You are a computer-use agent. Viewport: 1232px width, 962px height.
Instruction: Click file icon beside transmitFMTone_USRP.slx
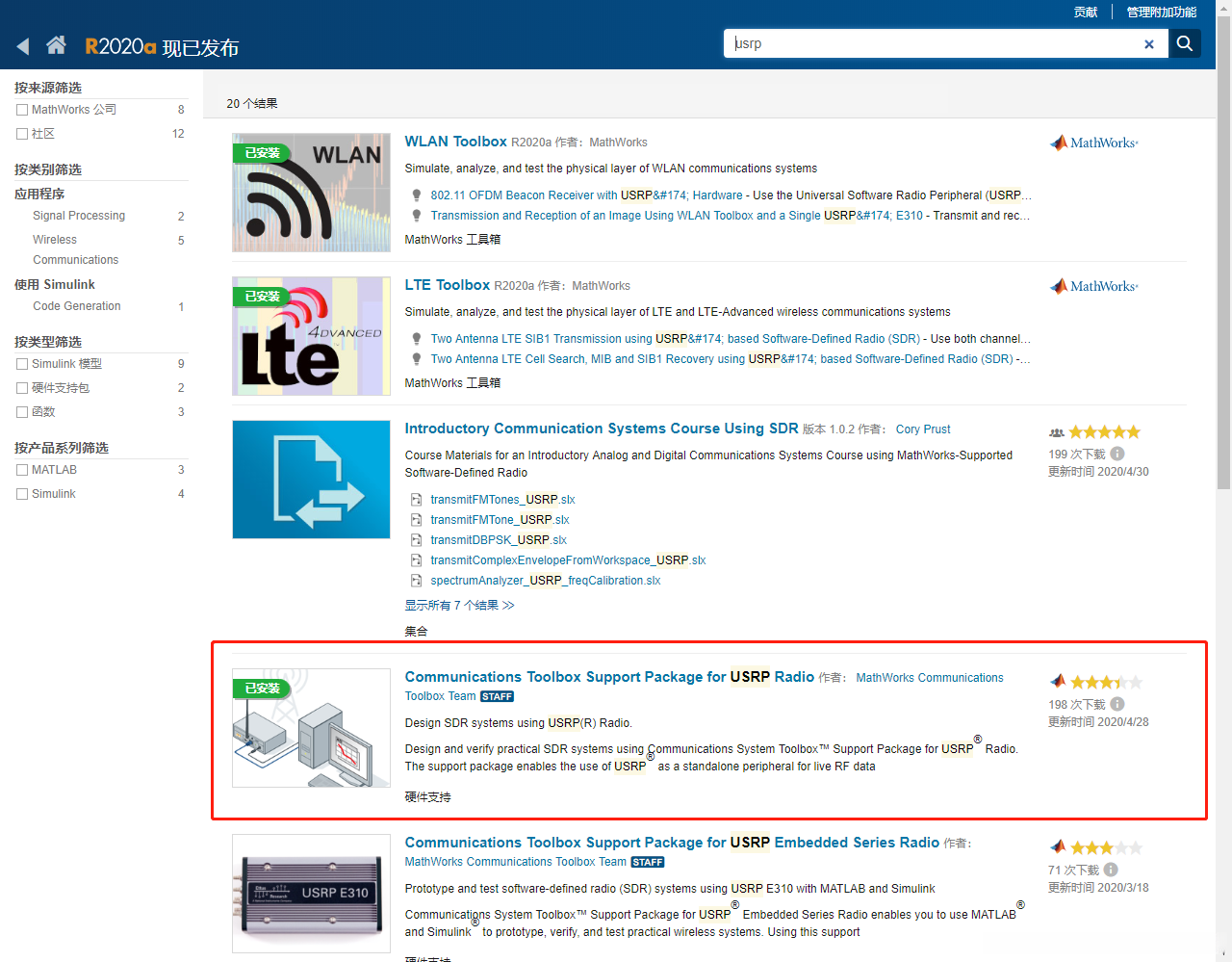coord(417,520)
